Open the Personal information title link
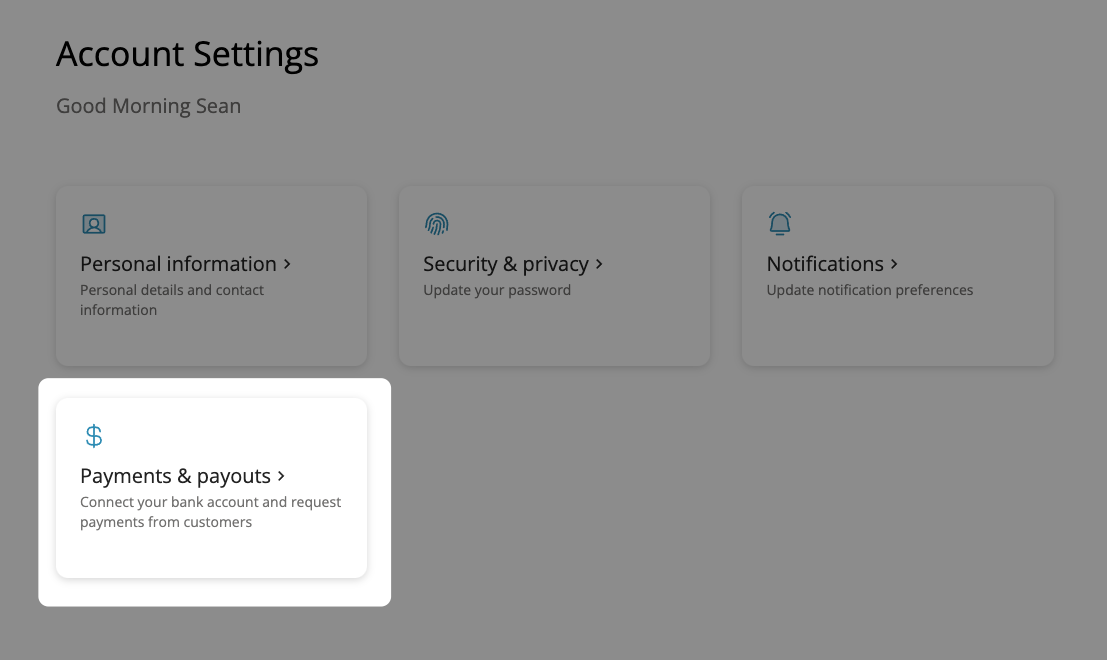 pos(178,264)
